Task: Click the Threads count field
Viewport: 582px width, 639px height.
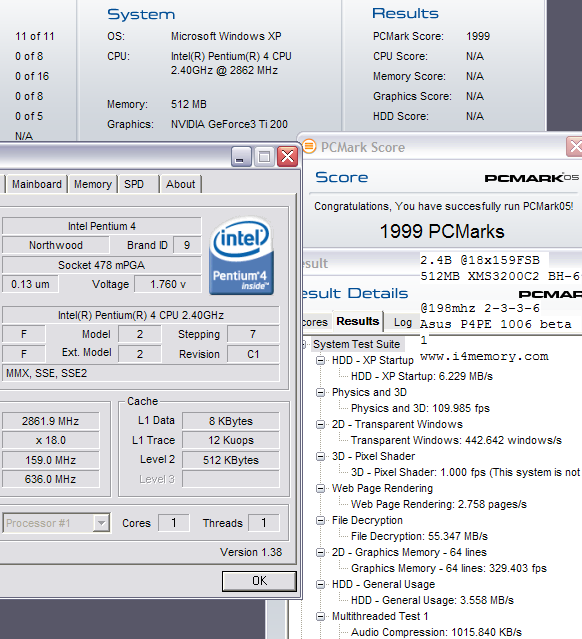Action: [264, 523]
